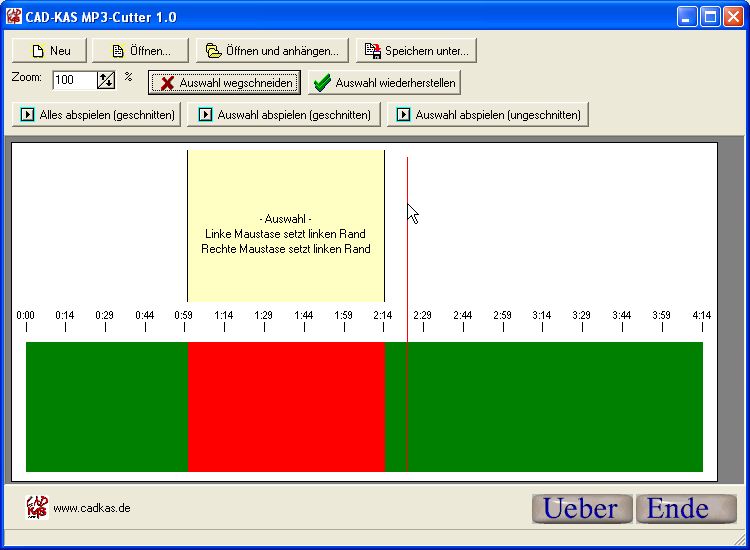Open the Ueber about button

pyautogui.click(x=581, y=508)
